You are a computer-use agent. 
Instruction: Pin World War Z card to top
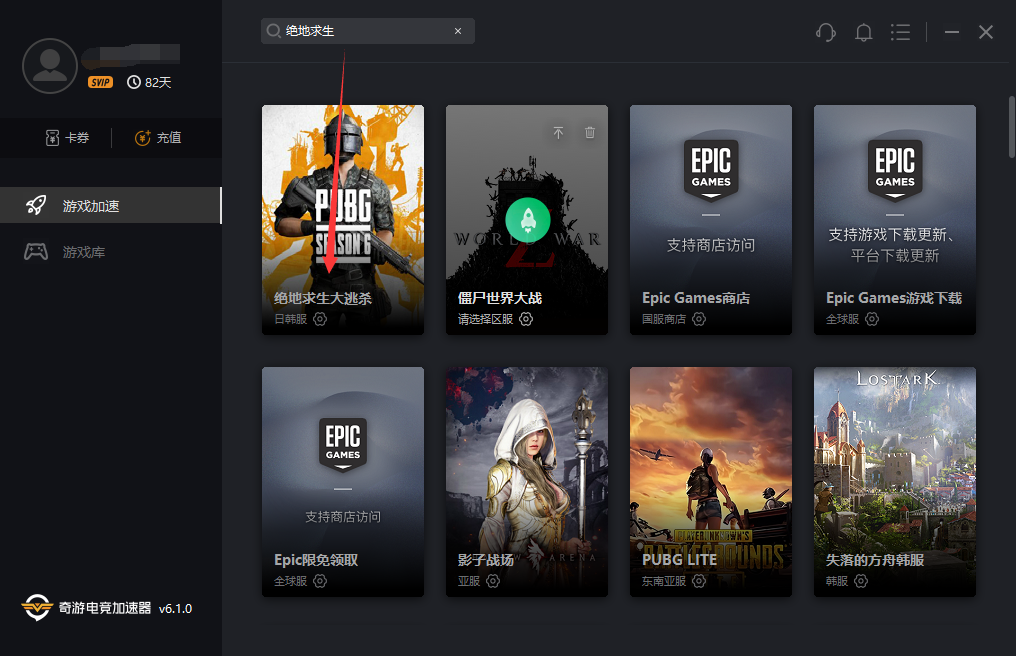(x=558, y=132)
